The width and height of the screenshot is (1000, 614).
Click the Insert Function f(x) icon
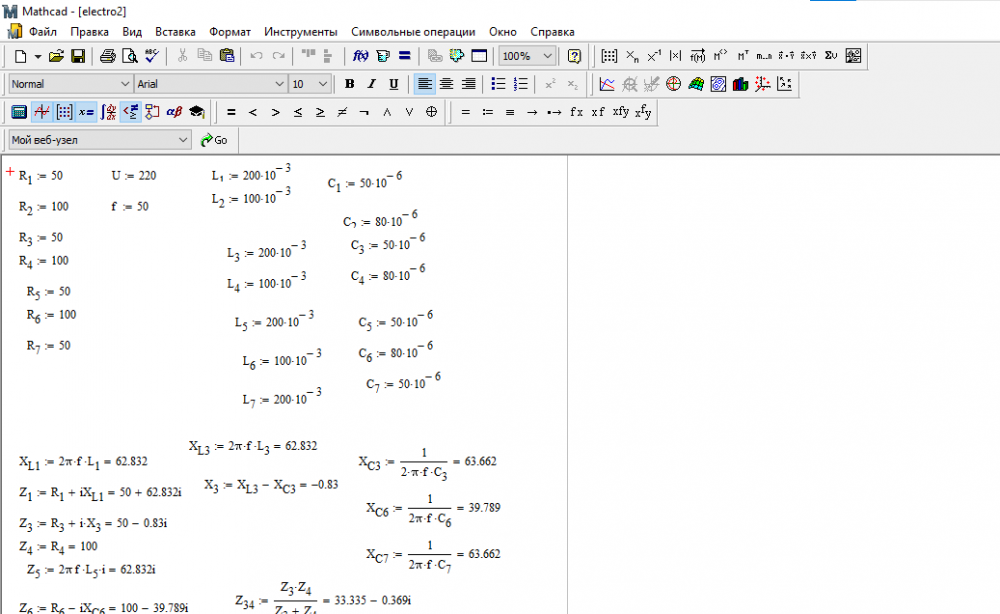coord(362,56)
